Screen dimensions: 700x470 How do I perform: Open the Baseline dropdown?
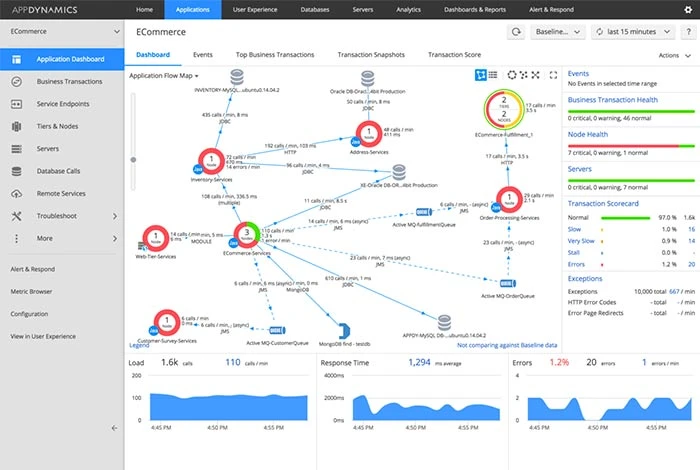pyautogui.click(x=558, y=32)
